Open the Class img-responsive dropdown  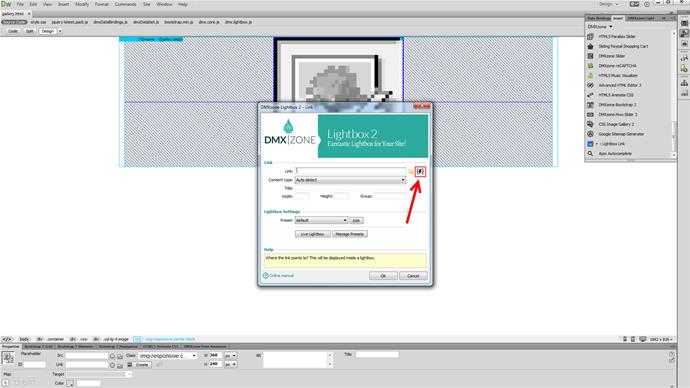167,355
